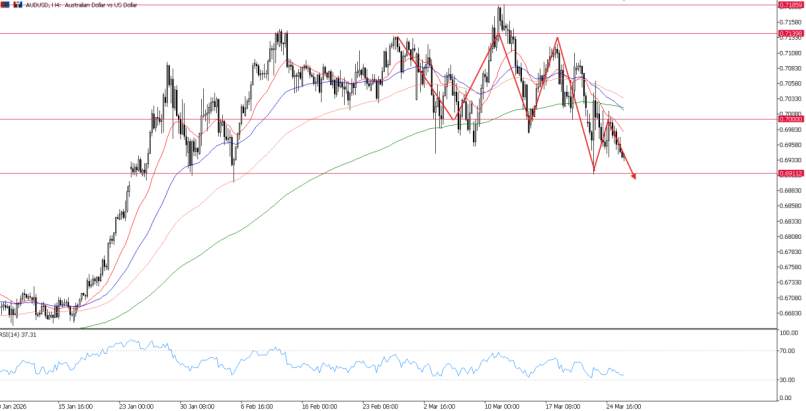Click the 30.00 RSI scale value
The height and width of the screenshot is (411, 806).
click(787, 380)
